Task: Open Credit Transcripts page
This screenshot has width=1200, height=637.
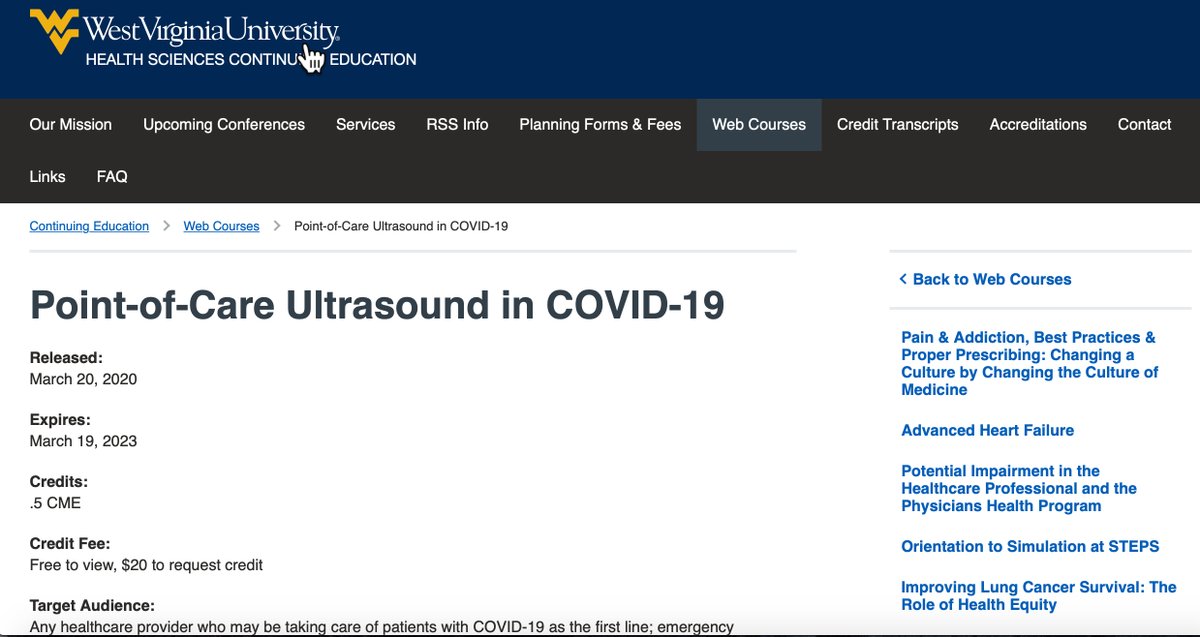Action: pos(898,125)
